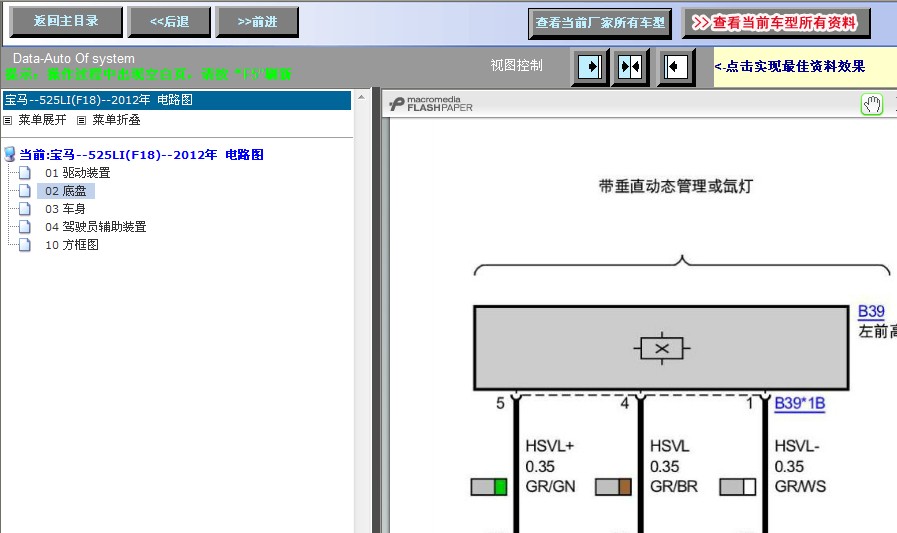Click the brown GR/BR wire color swatch
The image size is (897, 533).
pyautogui.click(x=613, y=487)
